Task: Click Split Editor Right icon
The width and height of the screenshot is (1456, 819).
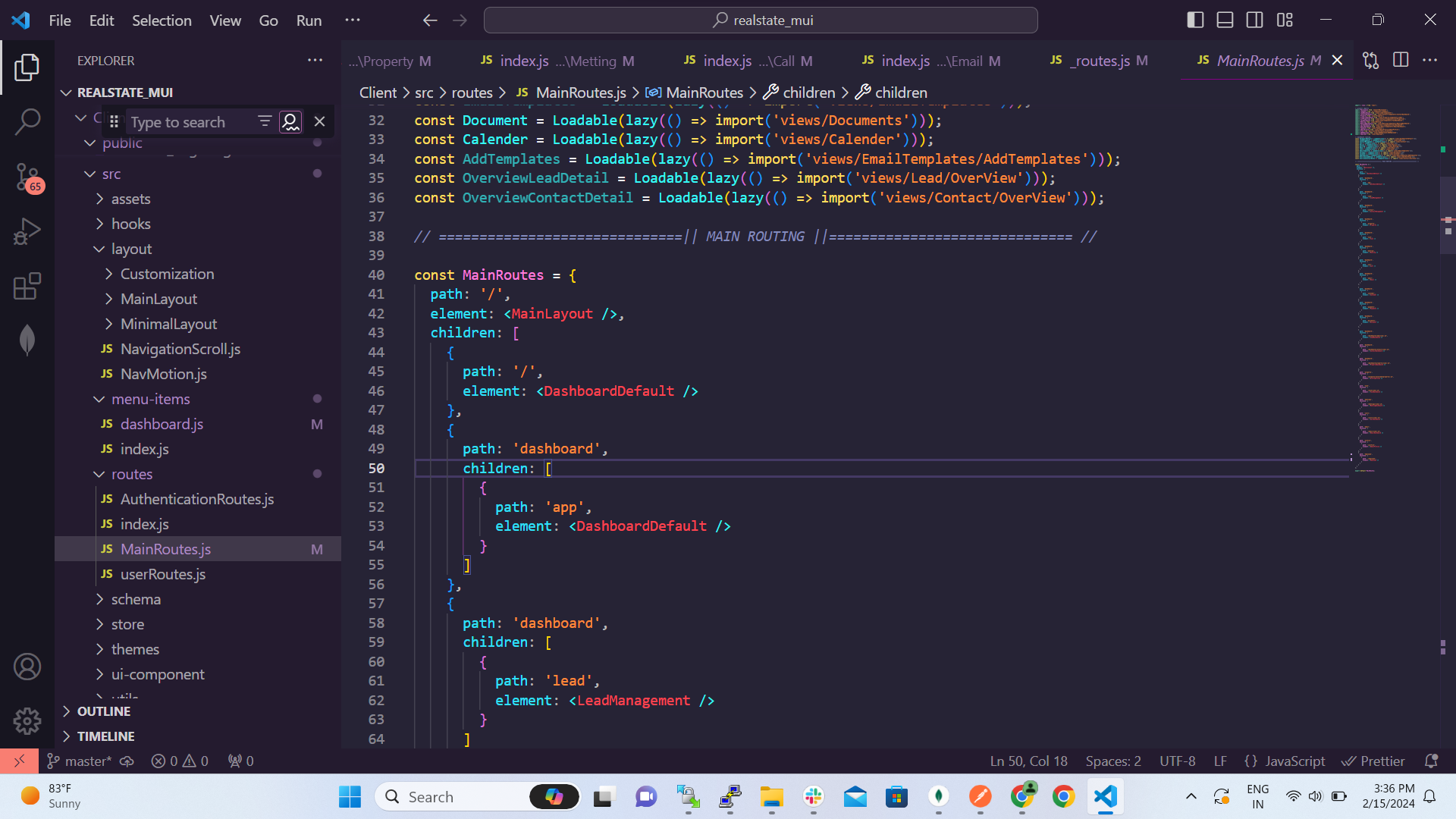Action: pyautogui.click(x=1401, y=60)
